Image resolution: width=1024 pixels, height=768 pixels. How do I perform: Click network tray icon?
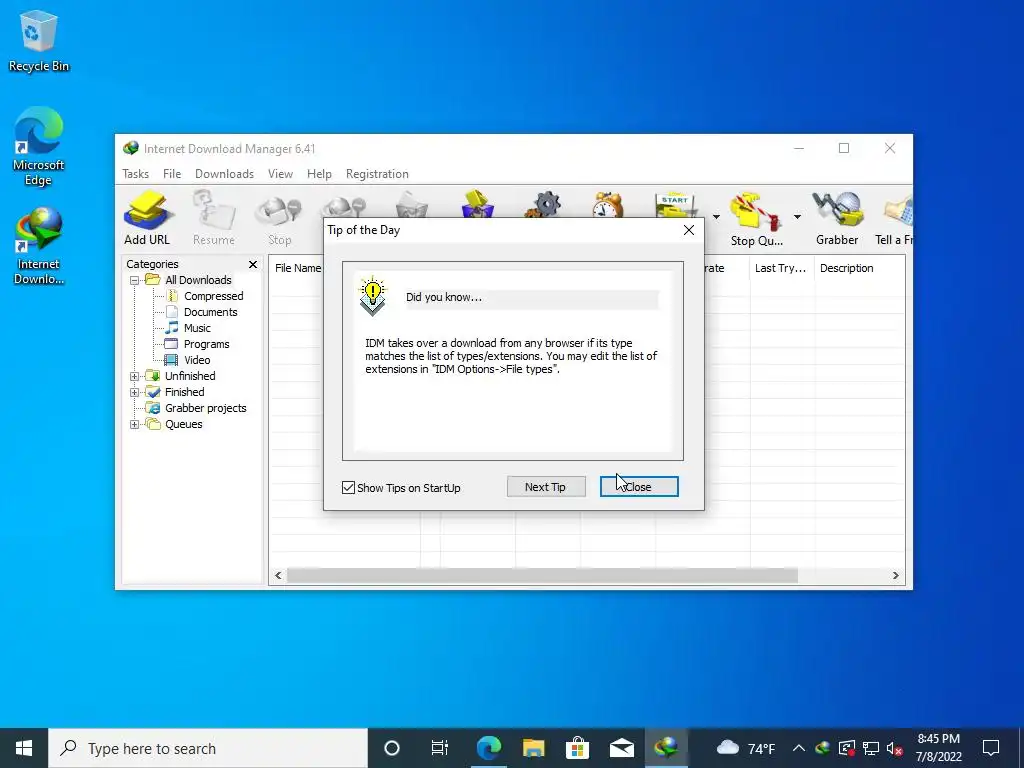871,748
